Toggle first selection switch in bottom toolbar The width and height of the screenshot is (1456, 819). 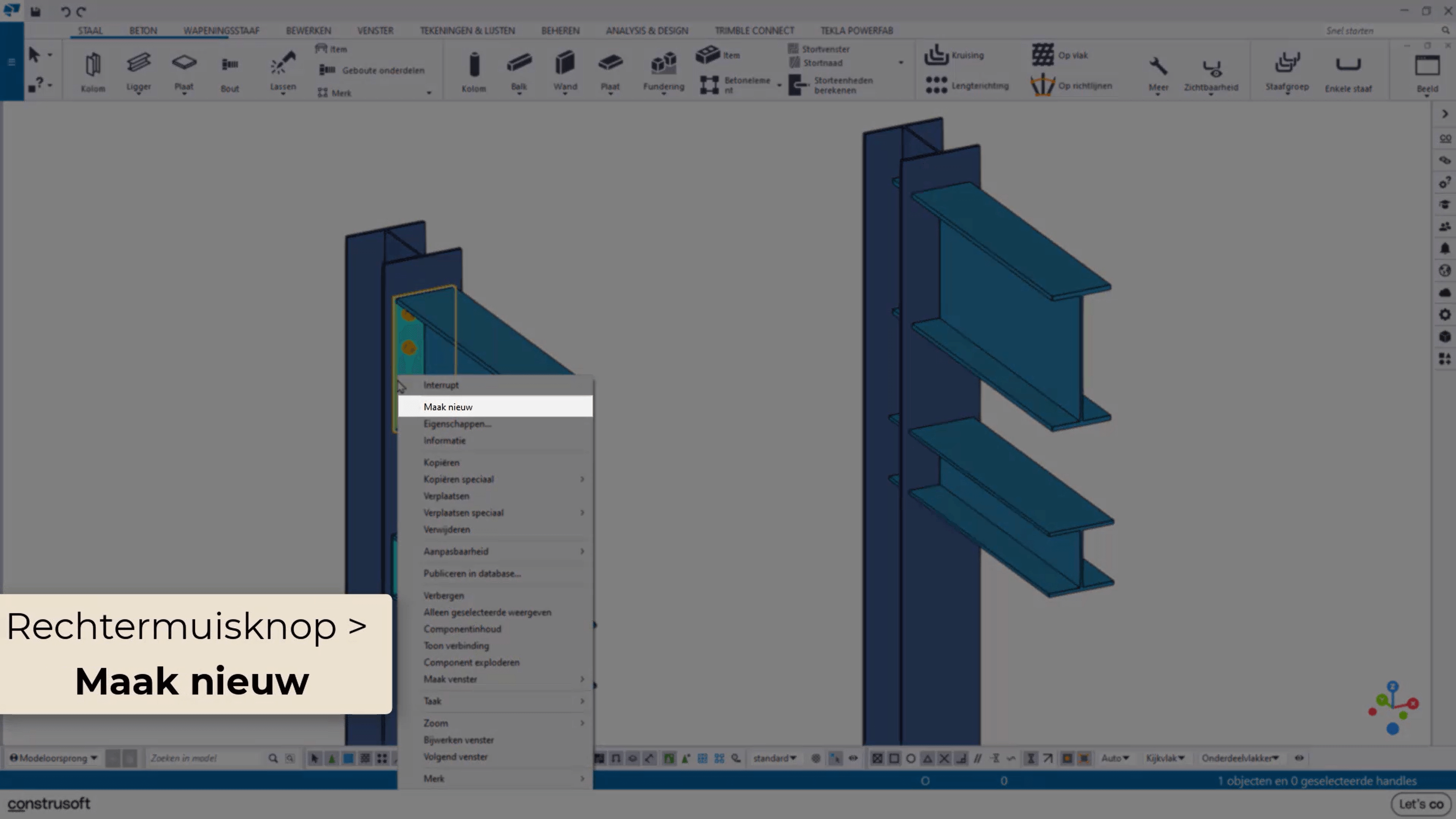coord(315,759)
